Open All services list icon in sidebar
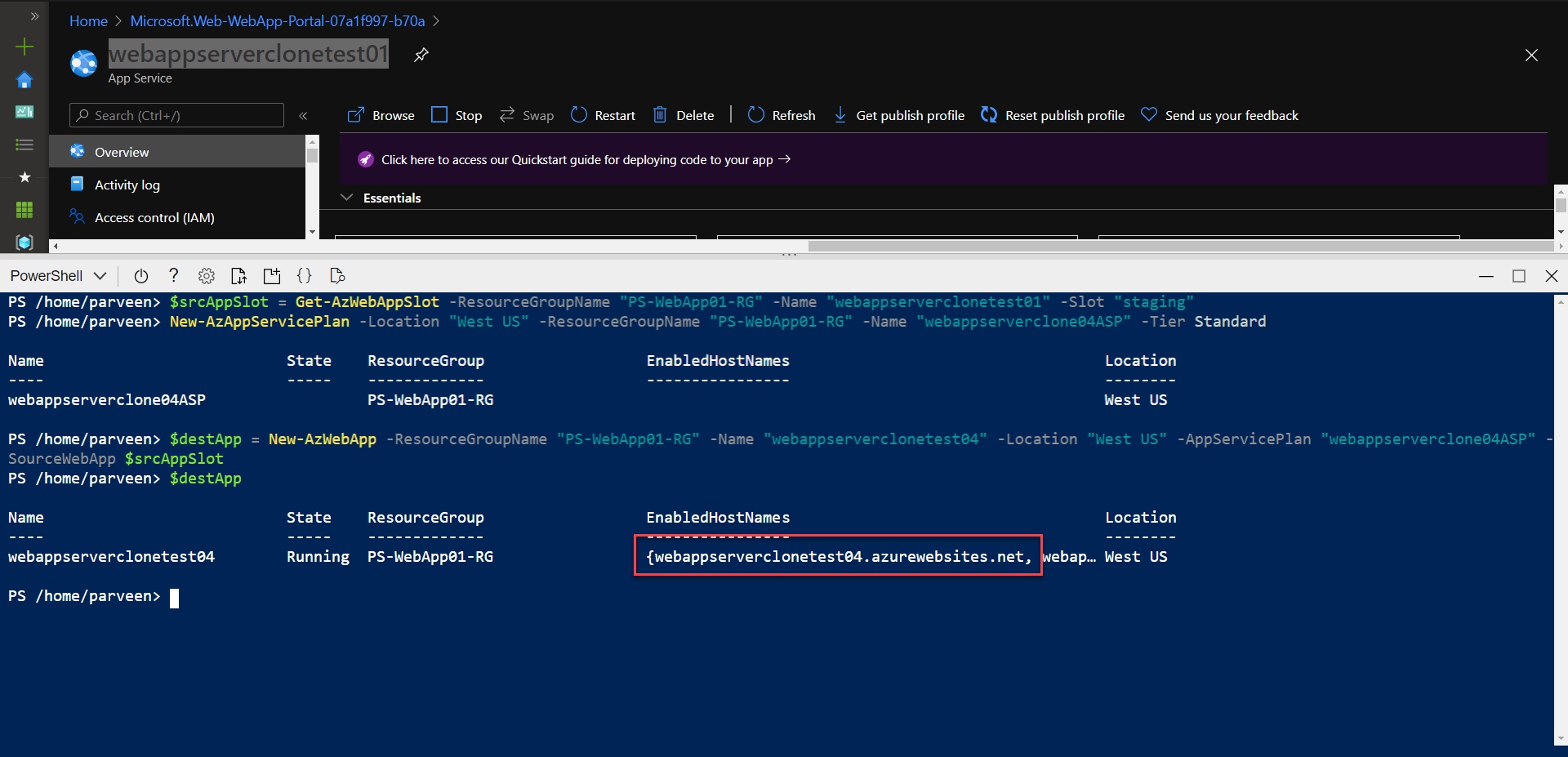 click(x=24, y=145)
